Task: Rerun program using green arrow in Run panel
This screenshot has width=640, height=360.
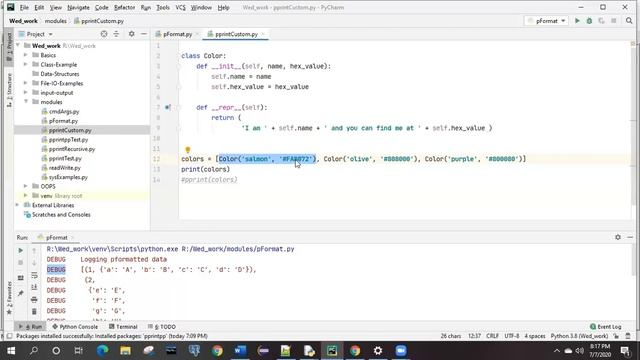Action: 20,250
